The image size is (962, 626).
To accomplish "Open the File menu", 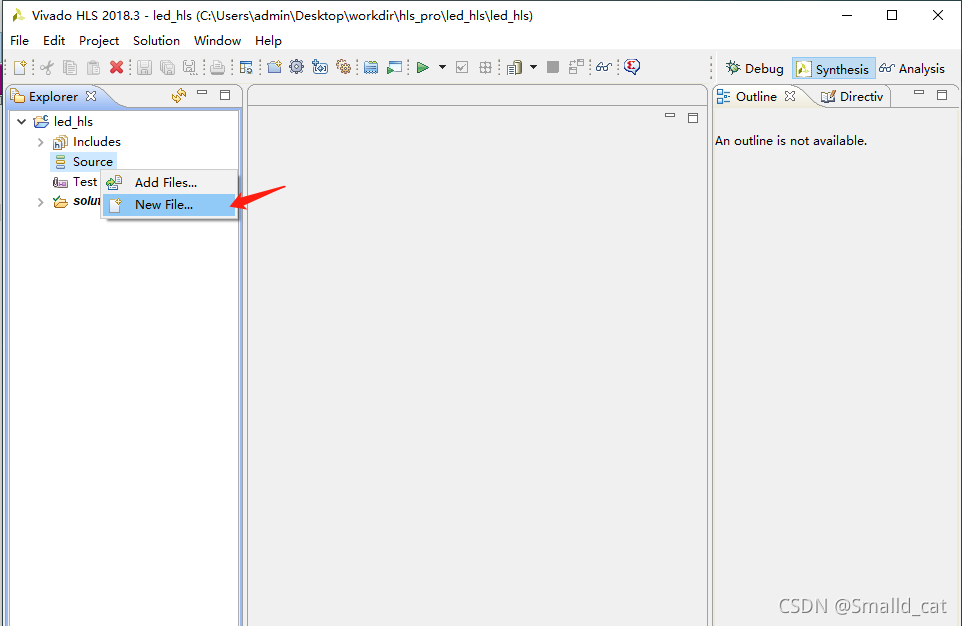I will (20, 41).
